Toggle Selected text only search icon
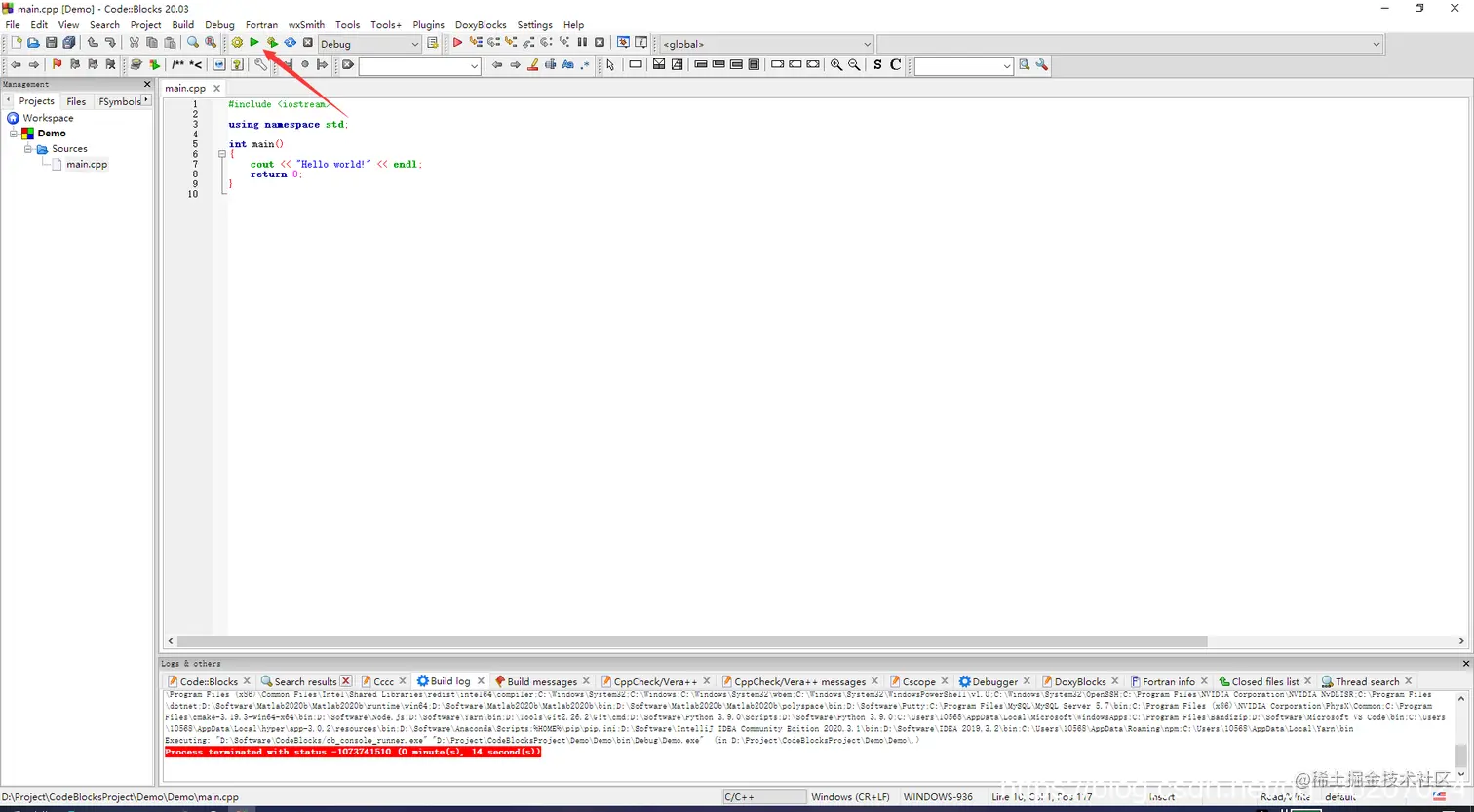 (x=550, y=65)
